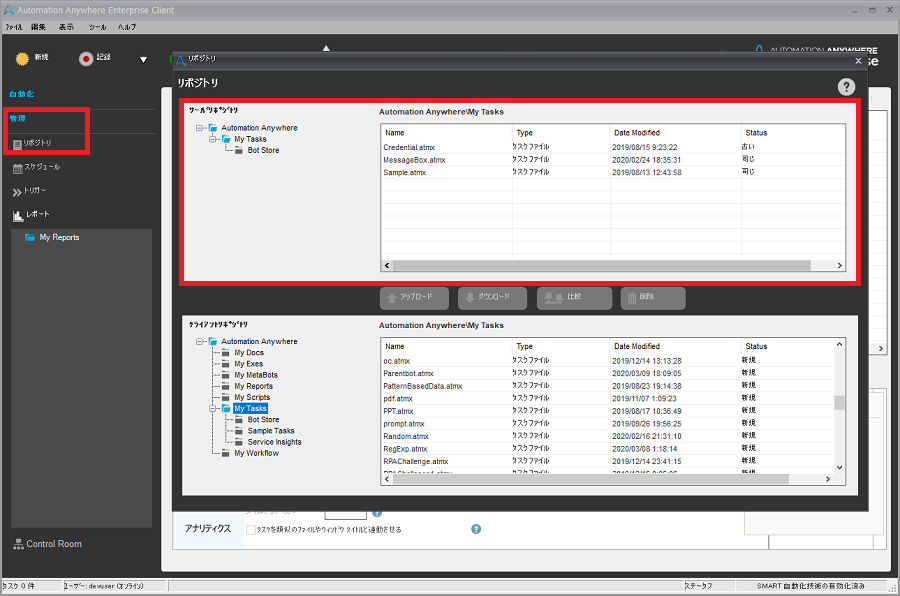The height and width of the screenshot is (596, 900).
Task: Open the ファイル menu
Action: [13, 27]
